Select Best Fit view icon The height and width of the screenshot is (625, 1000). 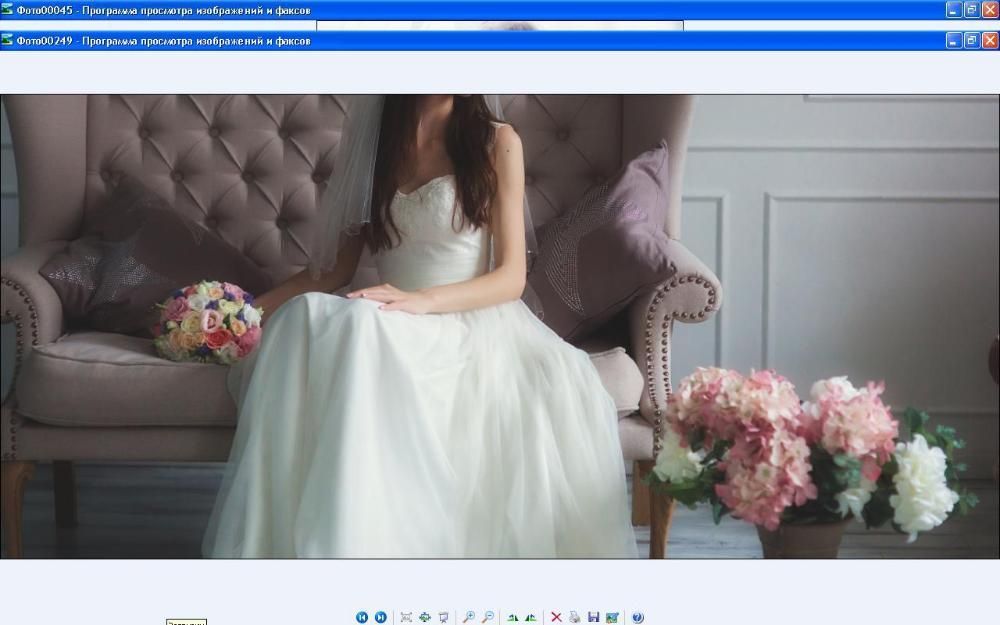(x=406, y=617)
